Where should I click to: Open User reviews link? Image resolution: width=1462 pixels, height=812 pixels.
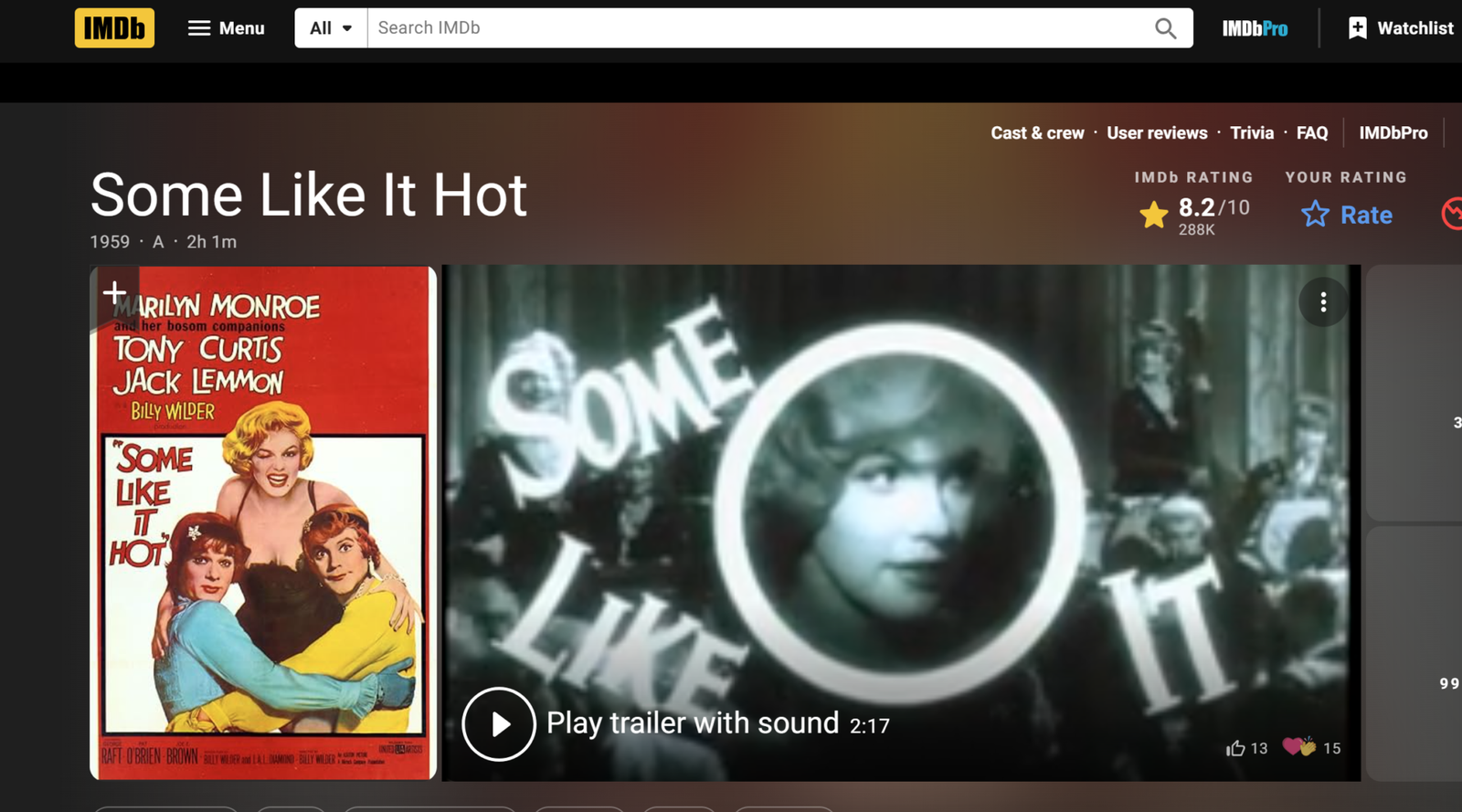click(1157, 133)
